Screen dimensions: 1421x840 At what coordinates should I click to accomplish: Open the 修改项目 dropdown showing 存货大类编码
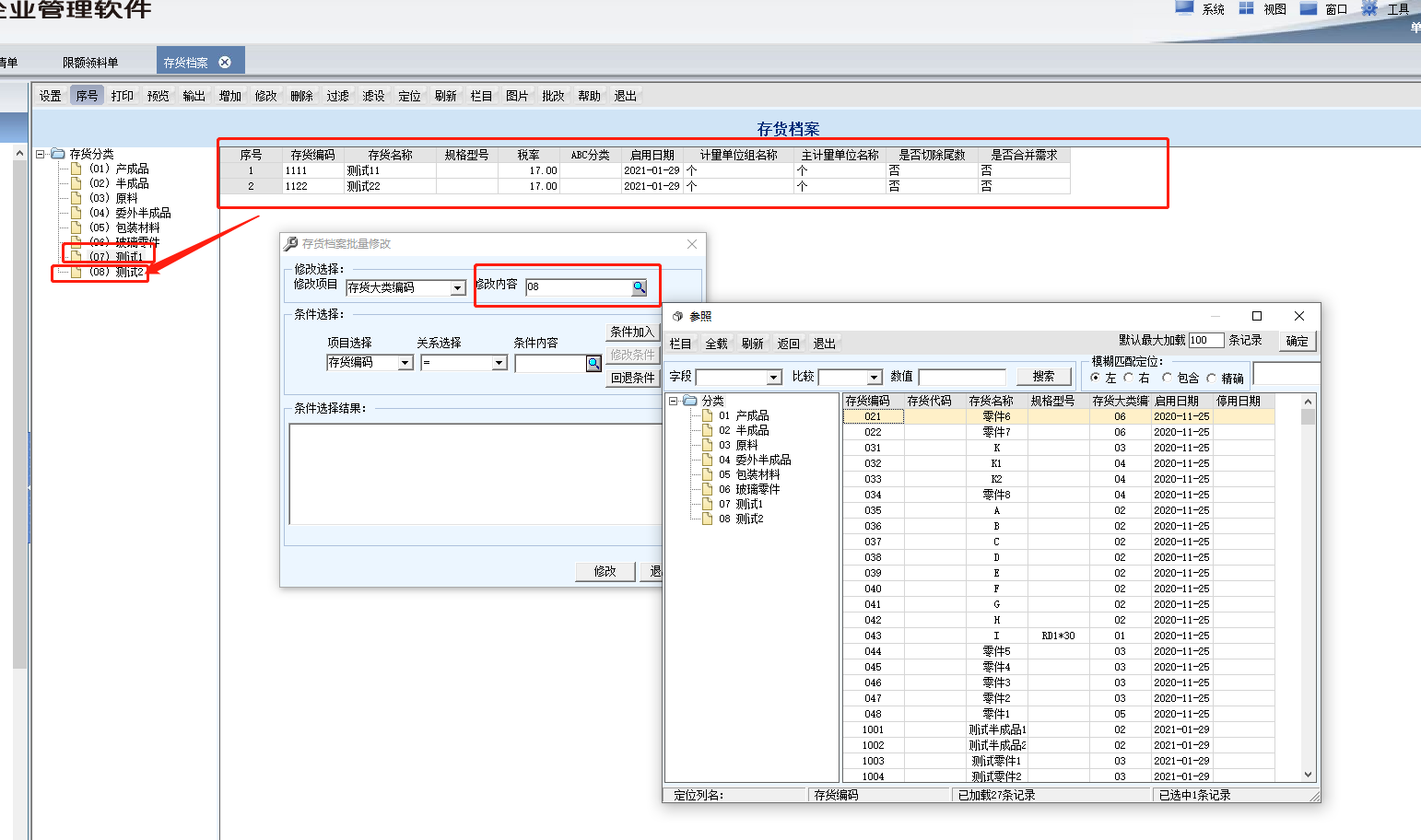pyautogui.click(x=458, y=288)
